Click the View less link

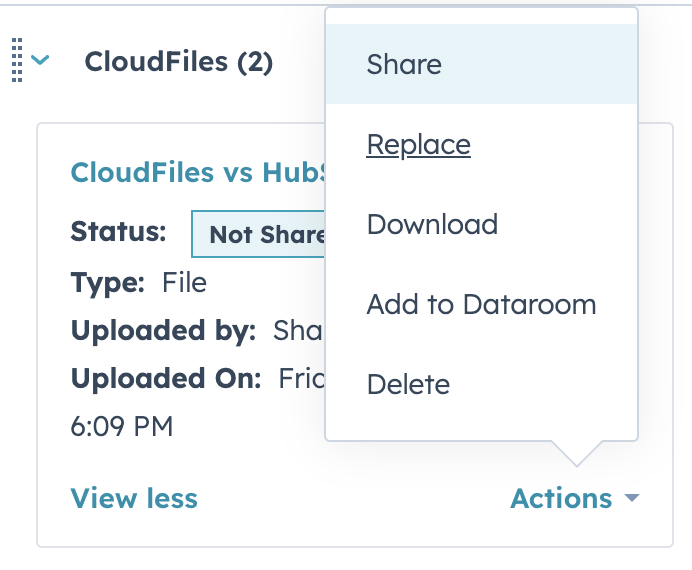pyautogui.click(x=134, y=498)
